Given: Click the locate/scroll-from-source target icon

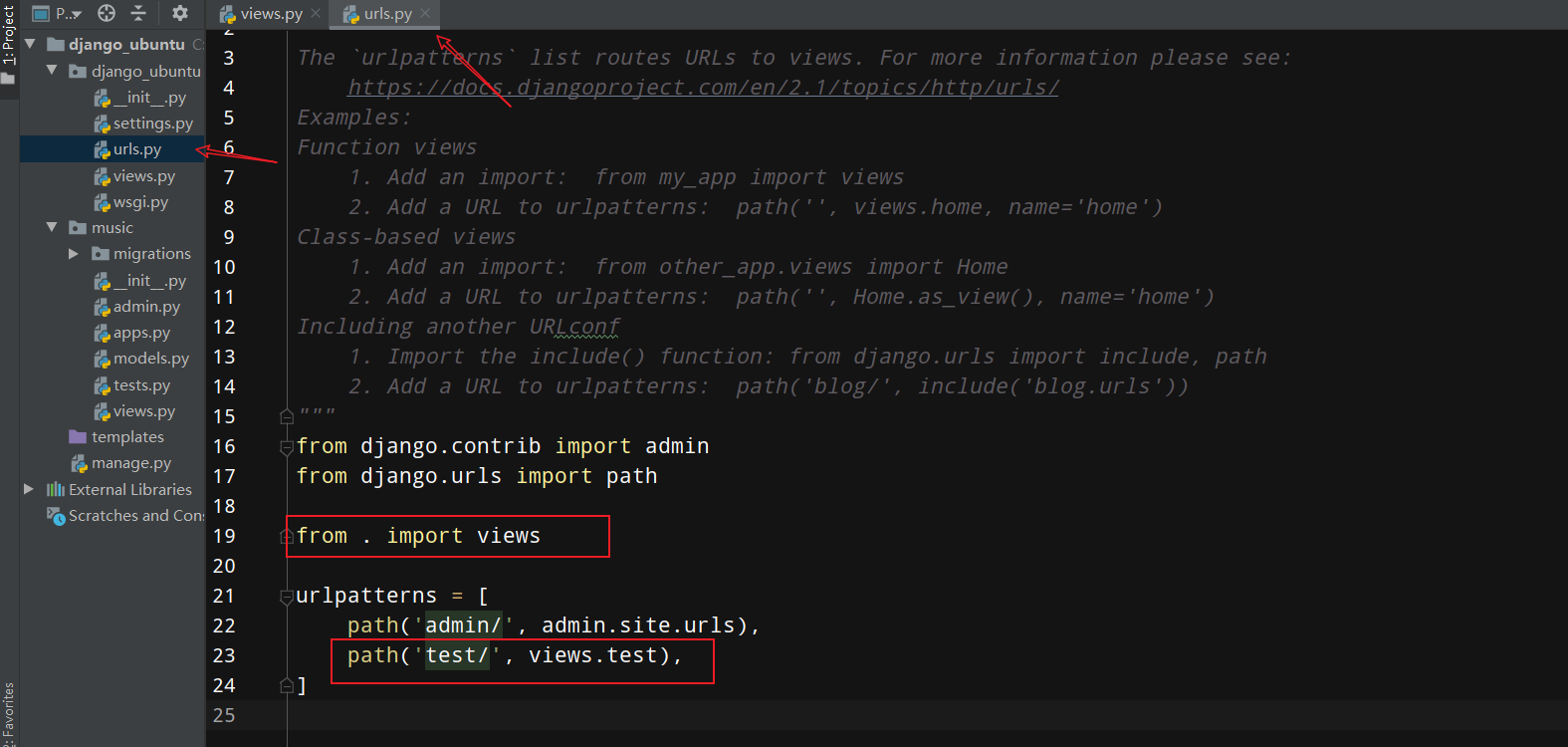Looking at the screenshot, I should tap(107, 13).
